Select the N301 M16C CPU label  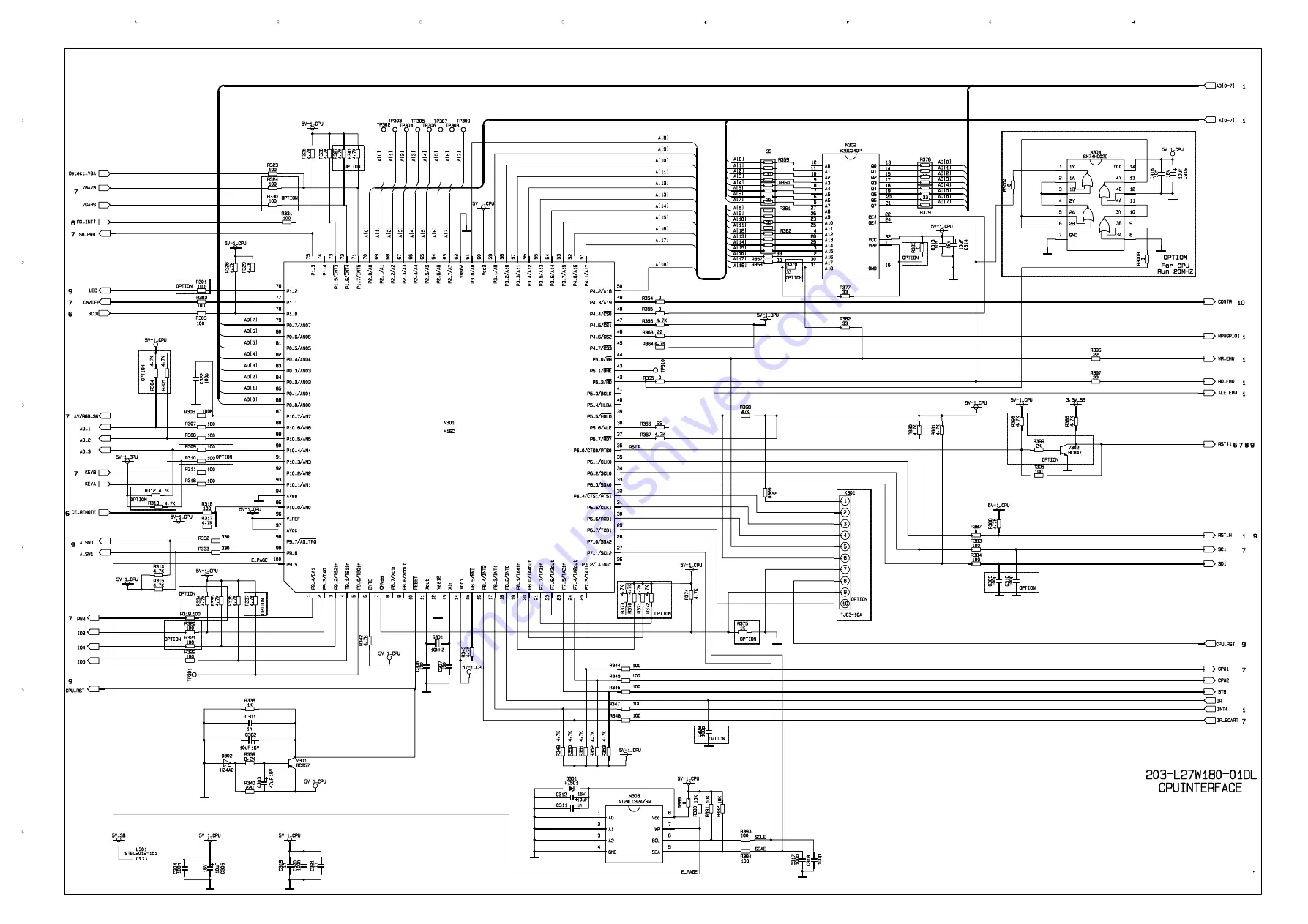pos(449,427)
